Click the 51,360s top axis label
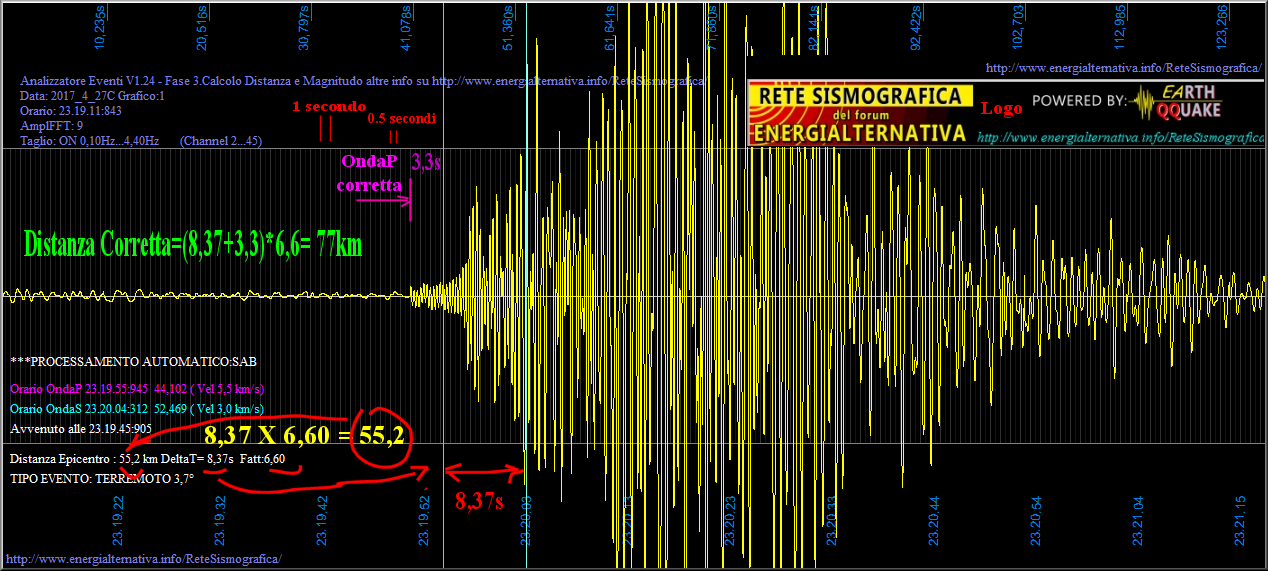 [509, 27]
